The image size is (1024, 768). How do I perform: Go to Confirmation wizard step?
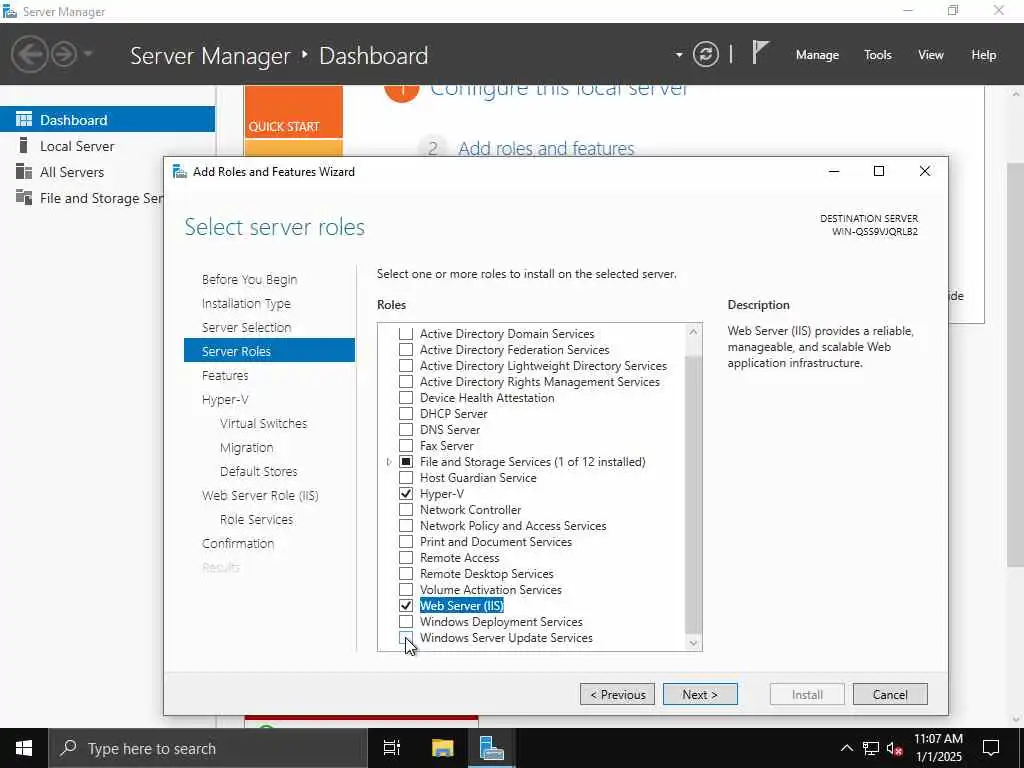coord(238,543)
